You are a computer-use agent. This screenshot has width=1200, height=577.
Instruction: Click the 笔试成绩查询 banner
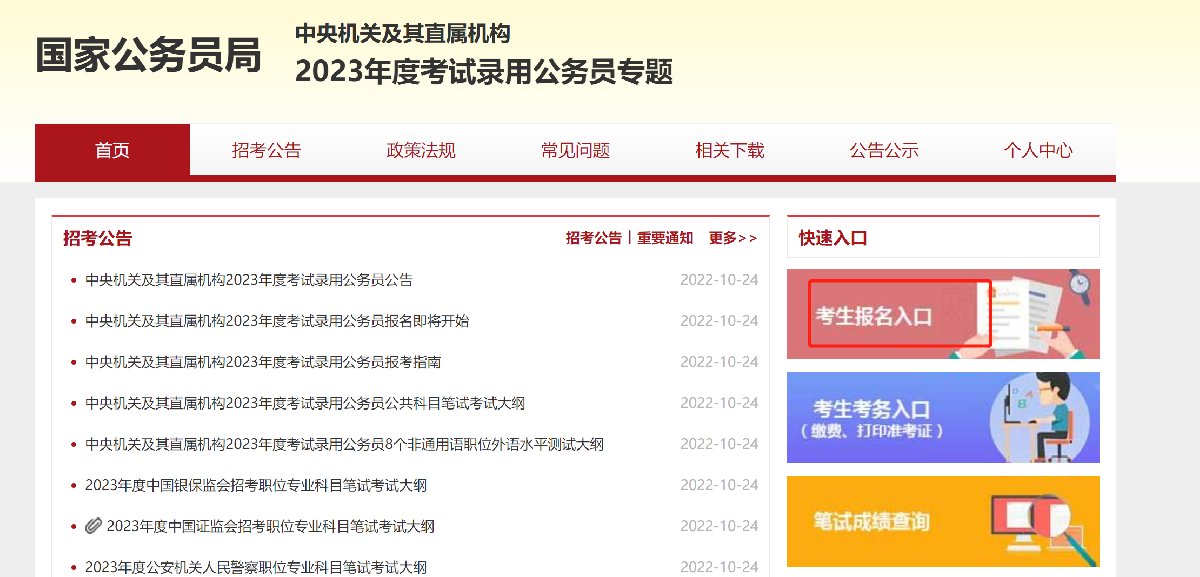tap(943, 521)
